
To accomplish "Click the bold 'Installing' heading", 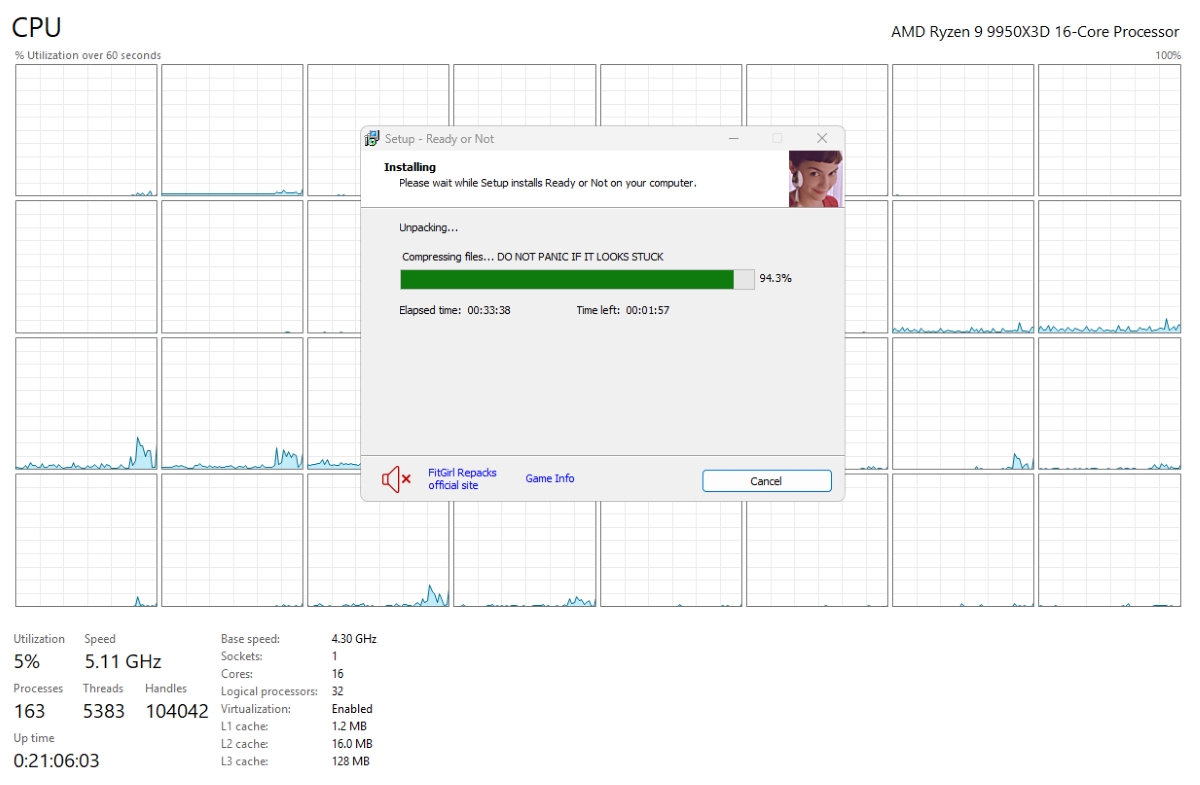I will 410,167.
